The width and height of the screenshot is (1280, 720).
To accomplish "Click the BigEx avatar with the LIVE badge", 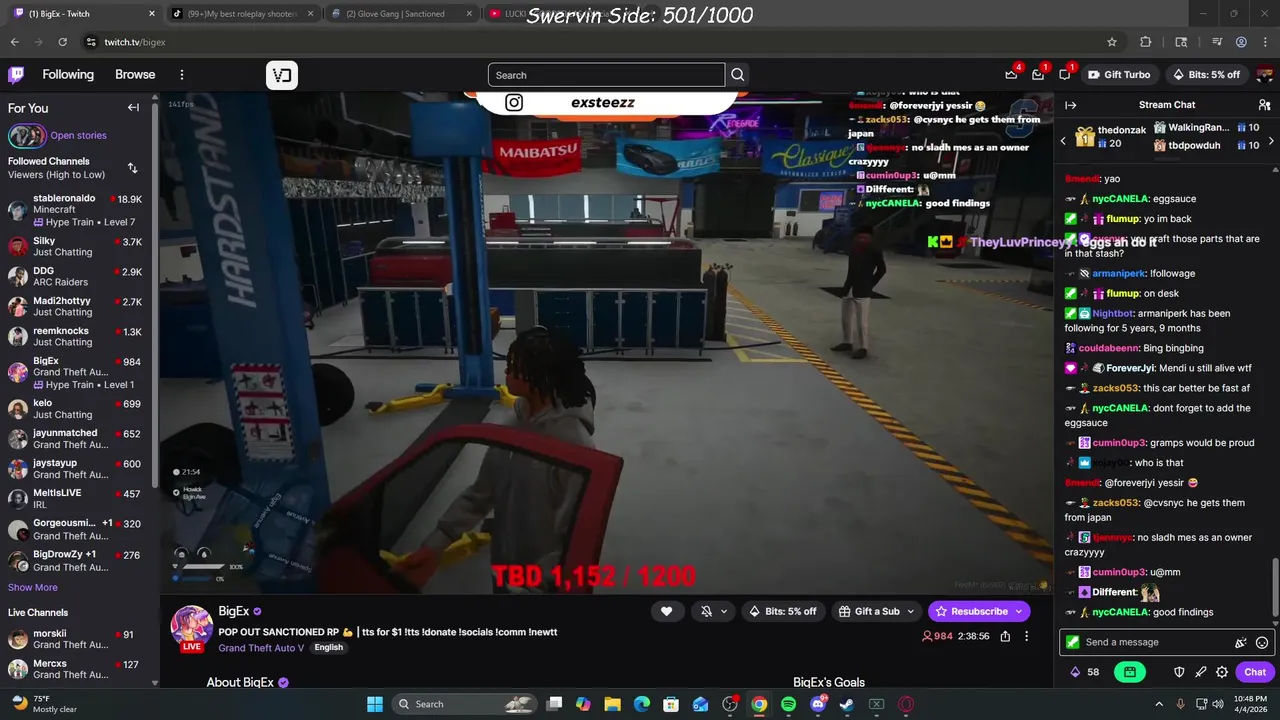I will (x=191, y=628).
